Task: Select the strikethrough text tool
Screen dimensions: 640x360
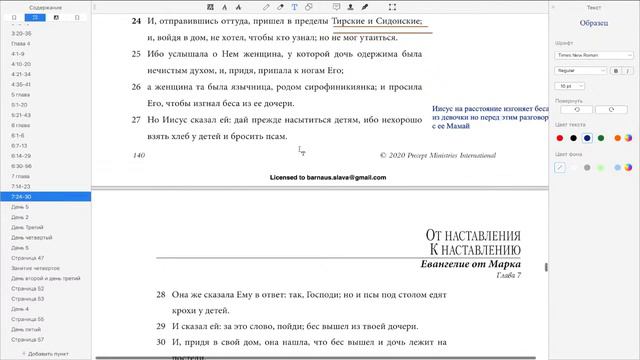Action: pos(239,7)
